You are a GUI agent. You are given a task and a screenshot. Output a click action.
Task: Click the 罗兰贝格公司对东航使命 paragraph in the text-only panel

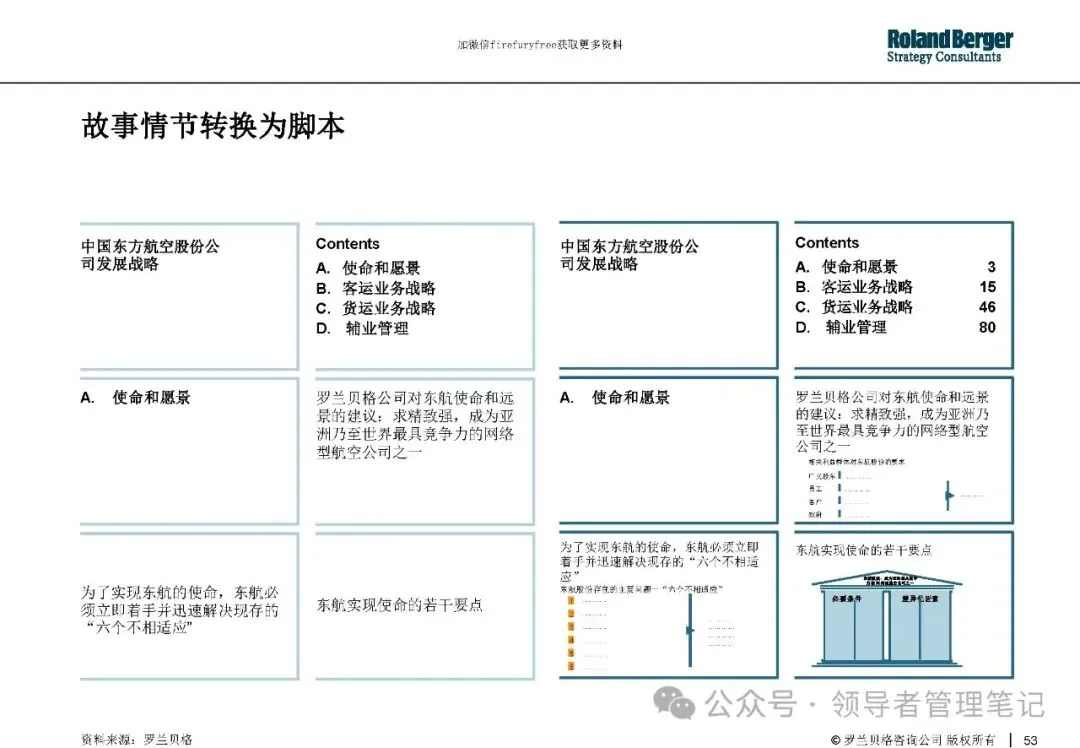pos(415,425)
